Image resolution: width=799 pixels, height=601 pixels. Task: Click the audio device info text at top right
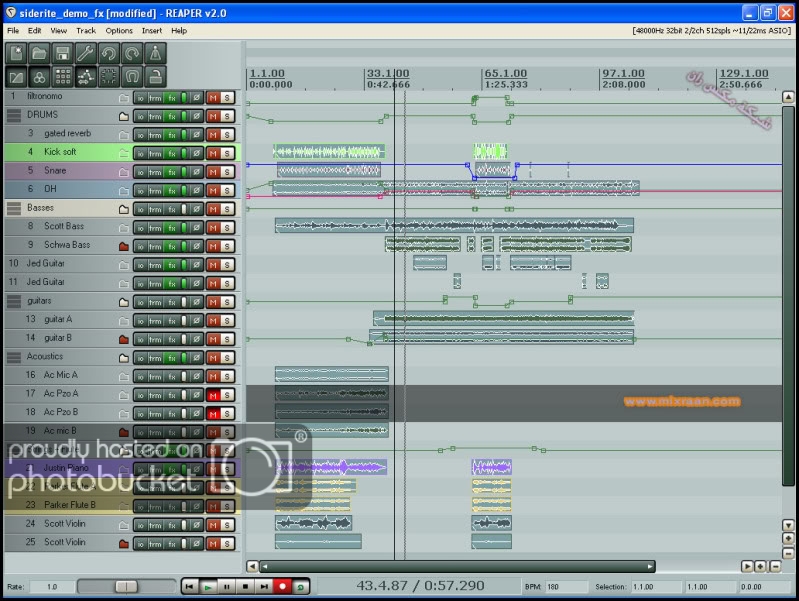point(711,31)
